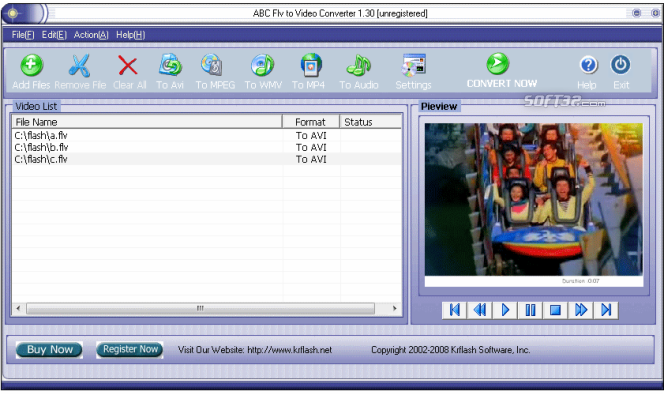Fast forward the preview video
Image resolution: width=664 pixels, height=395 pixels.
coord(581,310)
